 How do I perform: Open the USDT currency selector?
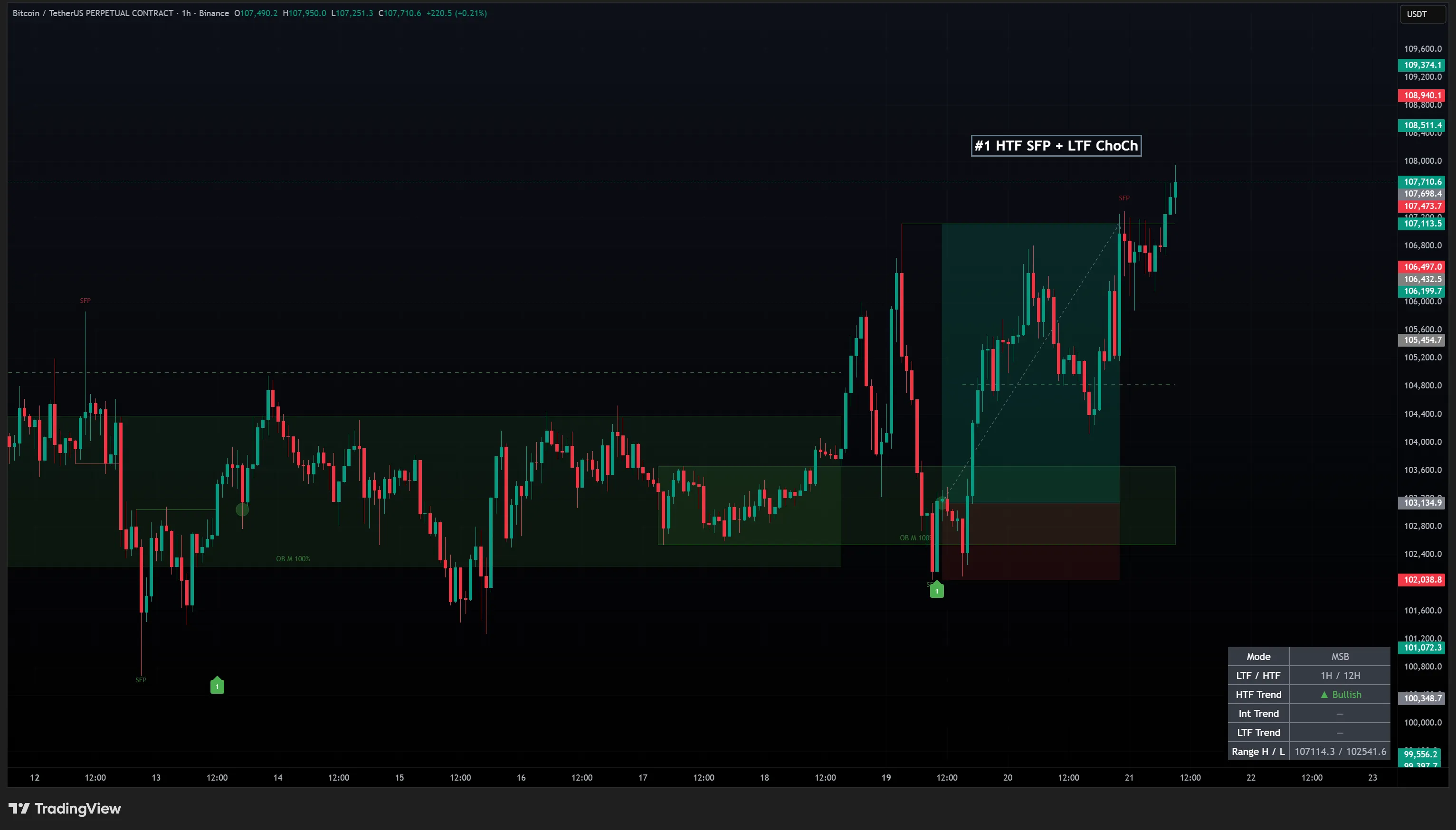1423,14
